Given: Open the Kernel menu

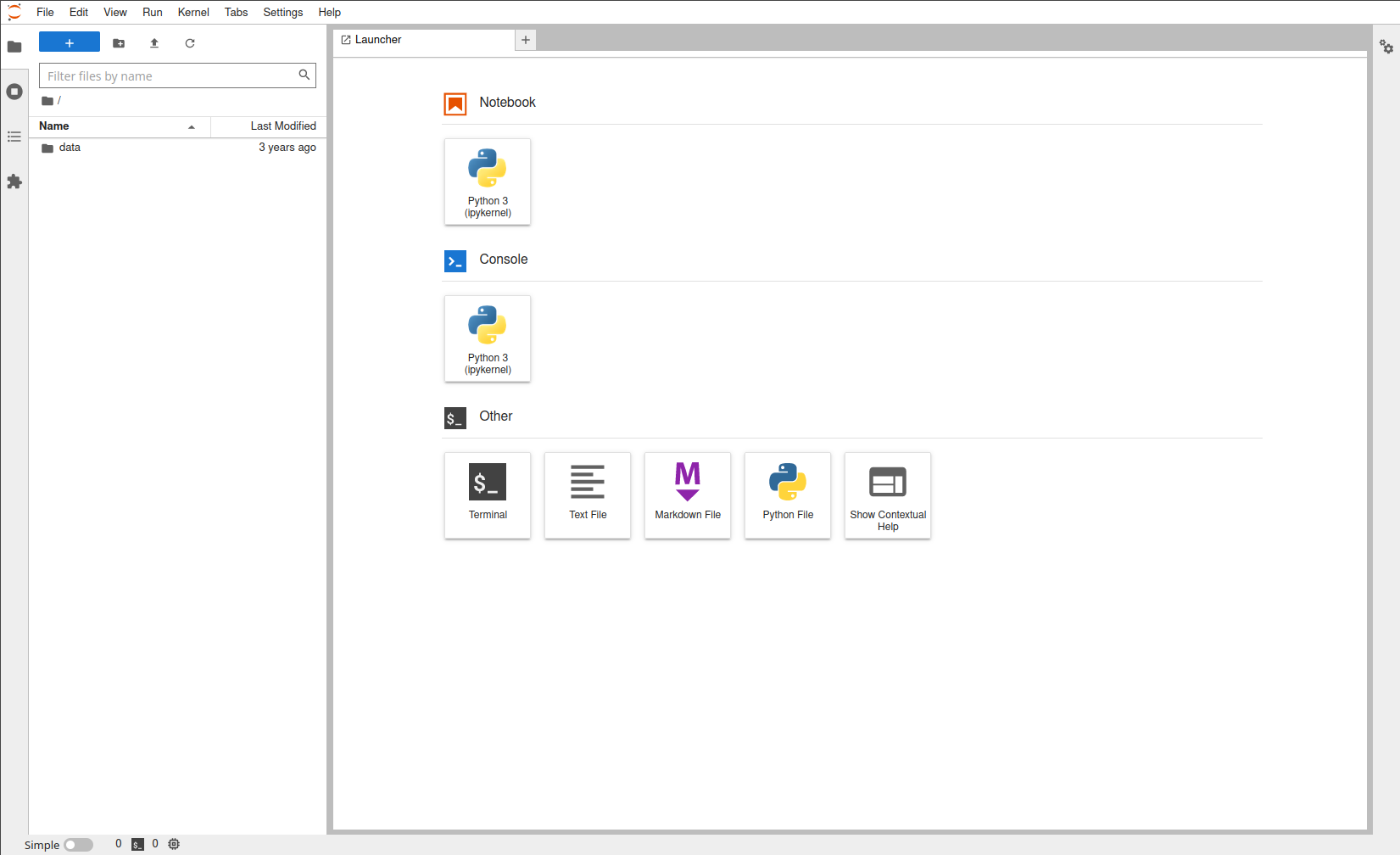Looking at the screenshot, I should 193,13.
